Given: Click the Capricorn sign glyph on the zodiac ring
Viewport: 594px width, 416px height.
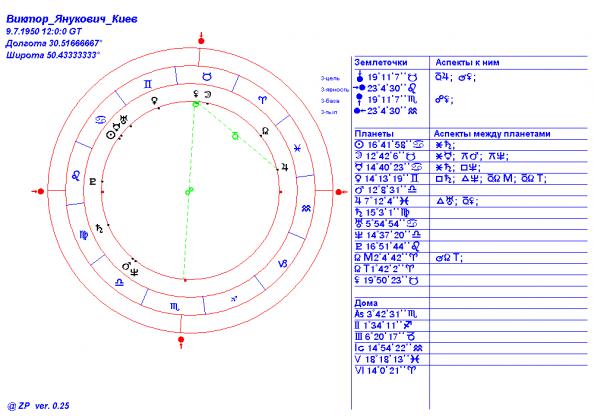Looking at the screenshot, I should (x=283, y=264).
